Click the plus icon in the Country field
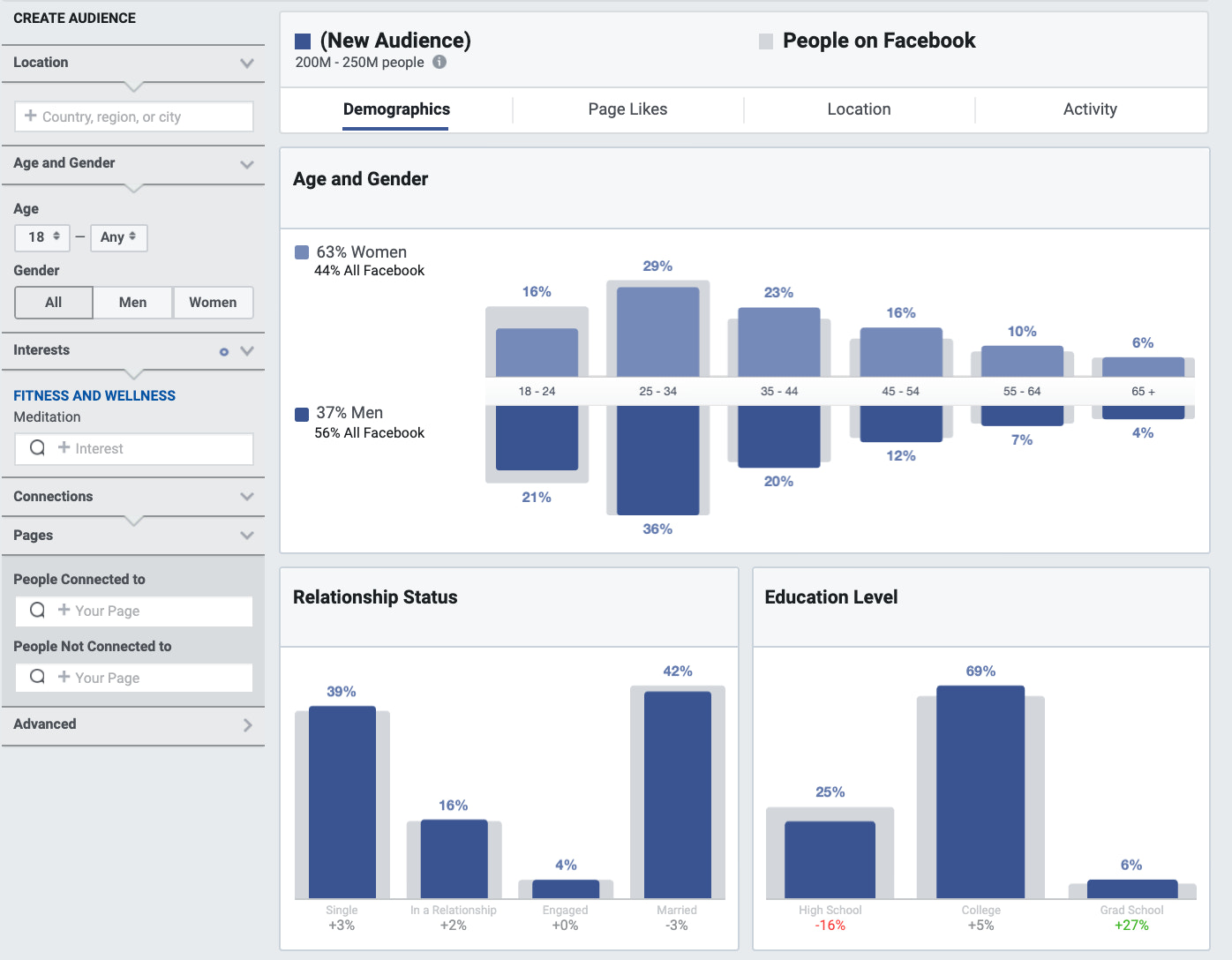The image size is (1232, 960). 32,116
